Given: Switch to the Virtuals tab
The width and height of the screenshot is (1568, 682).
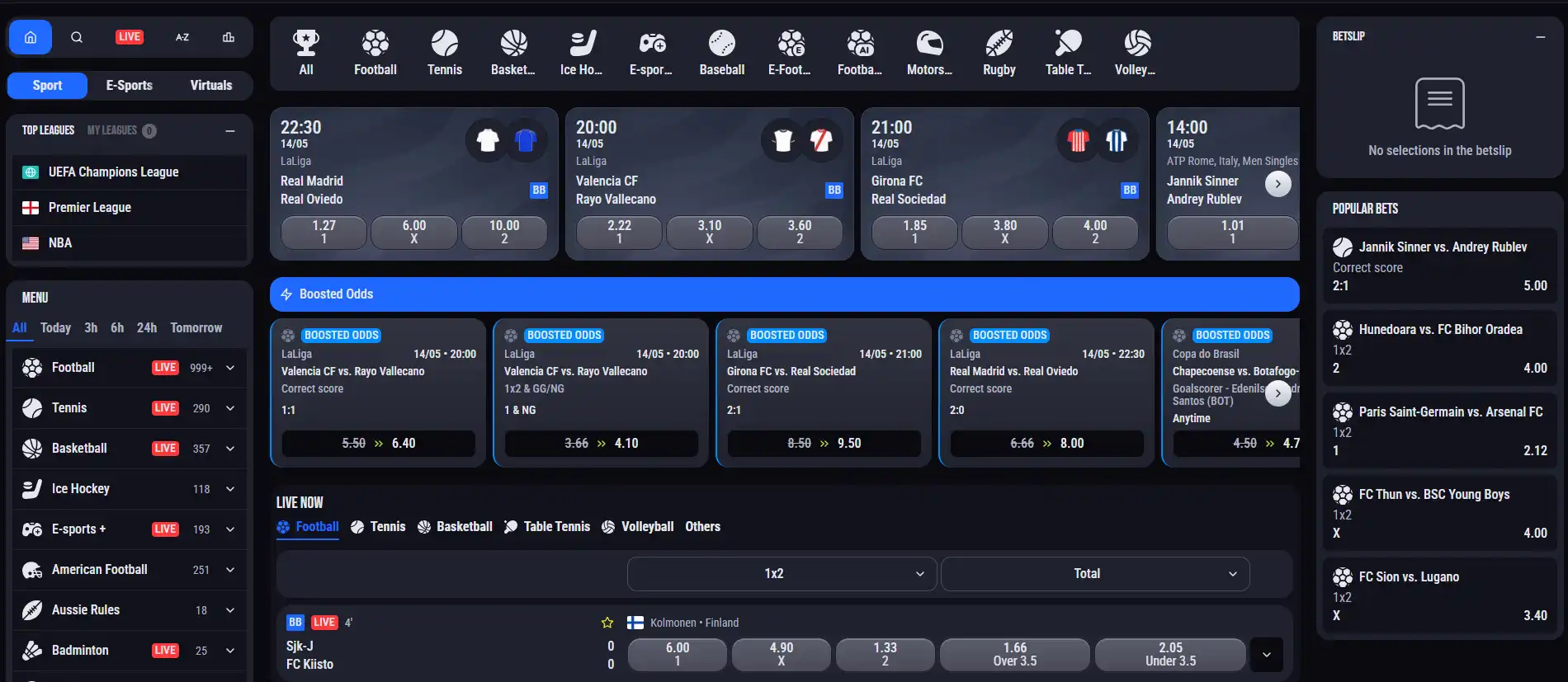Looking at the screenshot, I should (x=211, y=86).
